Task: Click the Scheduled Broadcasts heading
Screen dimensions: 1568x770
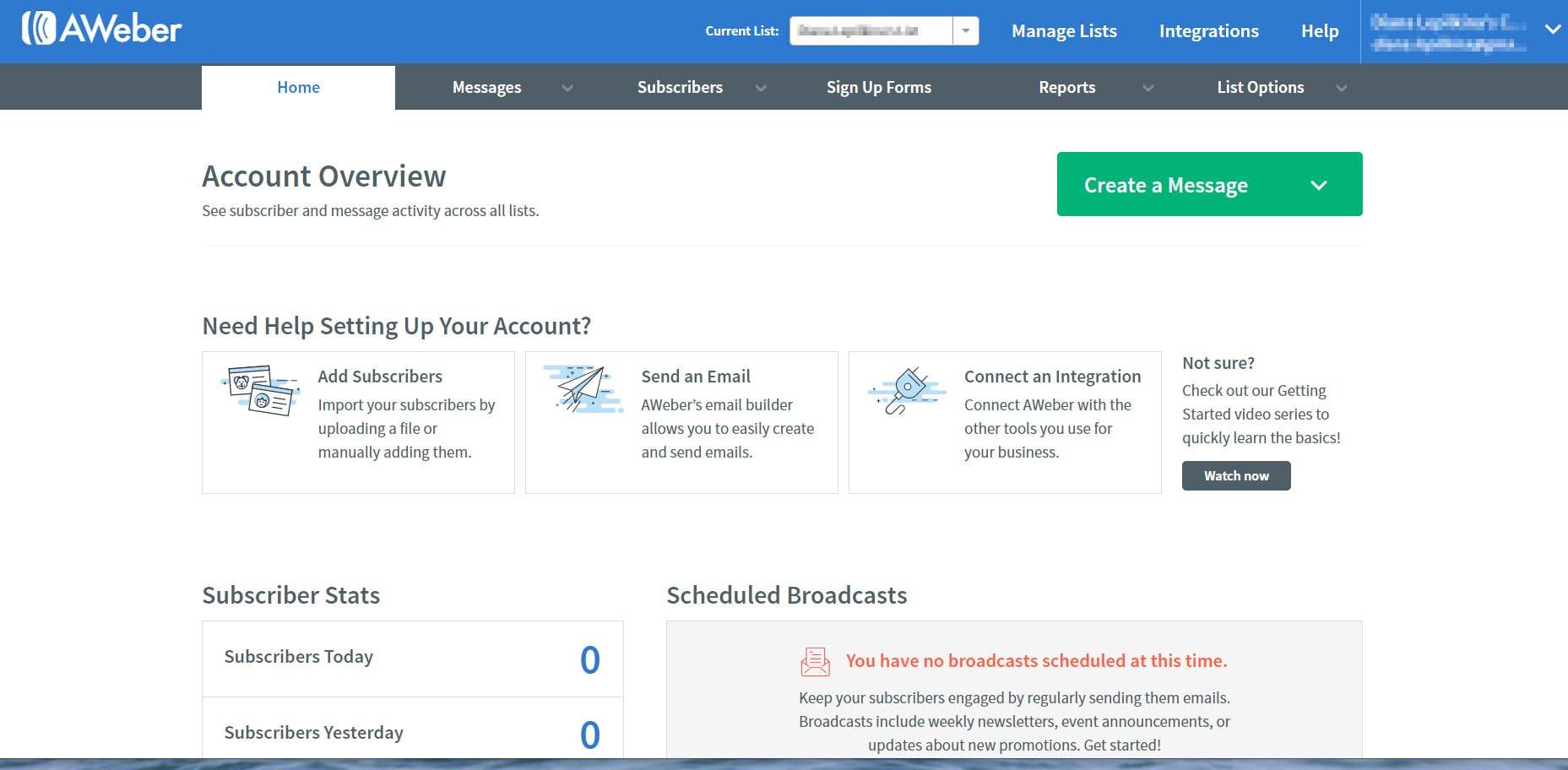Action: pyautogui.click(x=787, y=595)
